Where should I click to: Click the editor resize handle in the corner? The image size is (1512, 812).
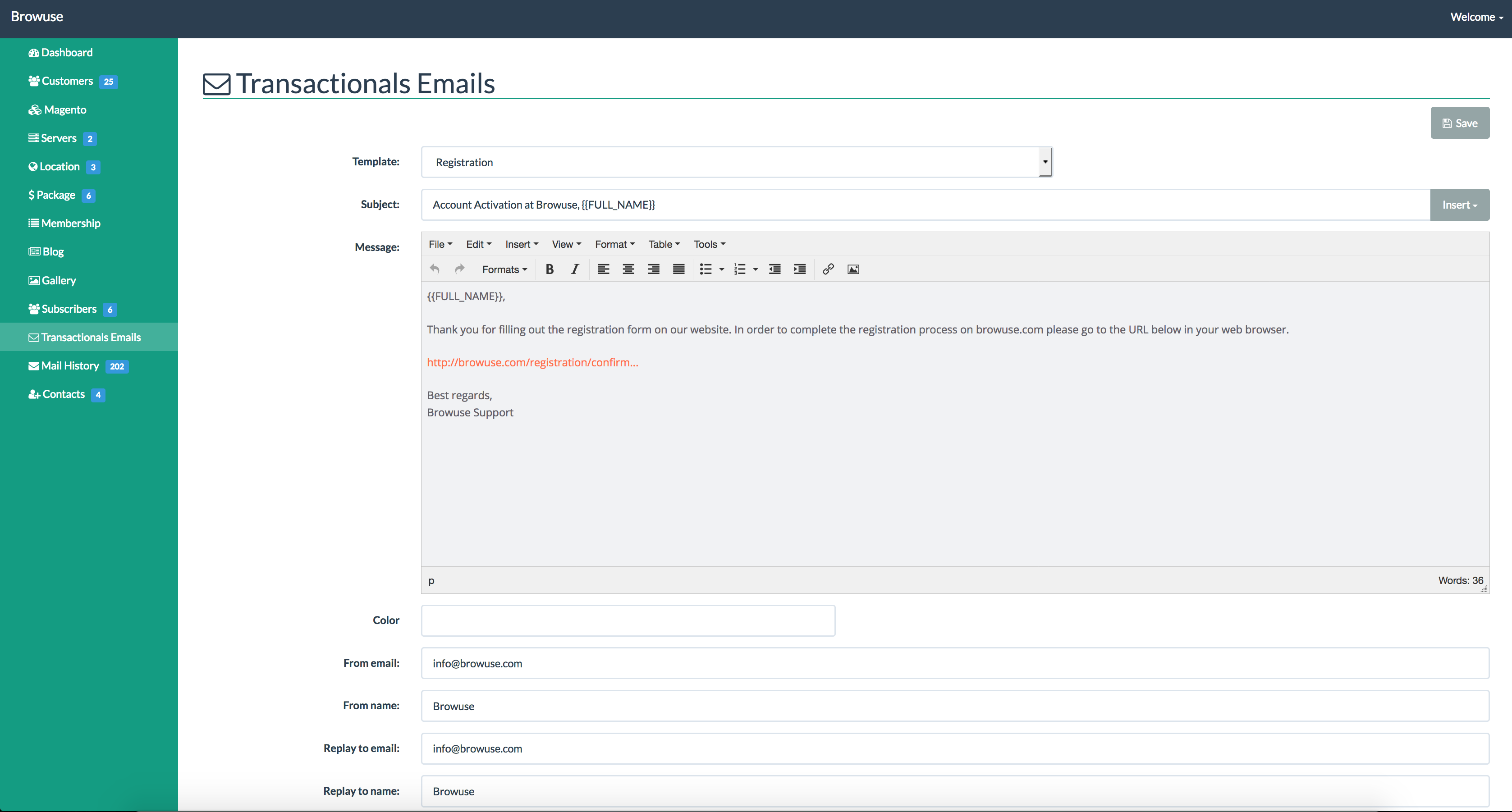1485,588
